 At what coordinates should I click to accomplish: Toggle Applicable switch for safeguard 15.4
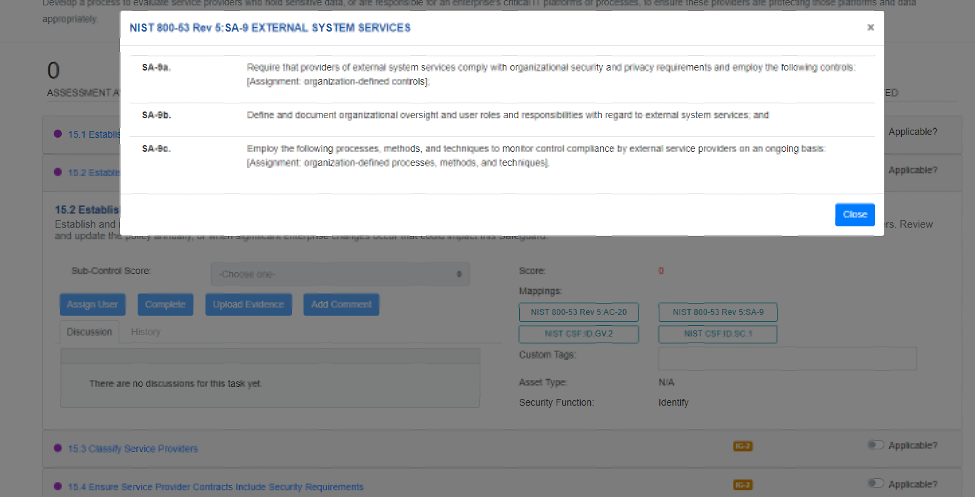point(876,484)
